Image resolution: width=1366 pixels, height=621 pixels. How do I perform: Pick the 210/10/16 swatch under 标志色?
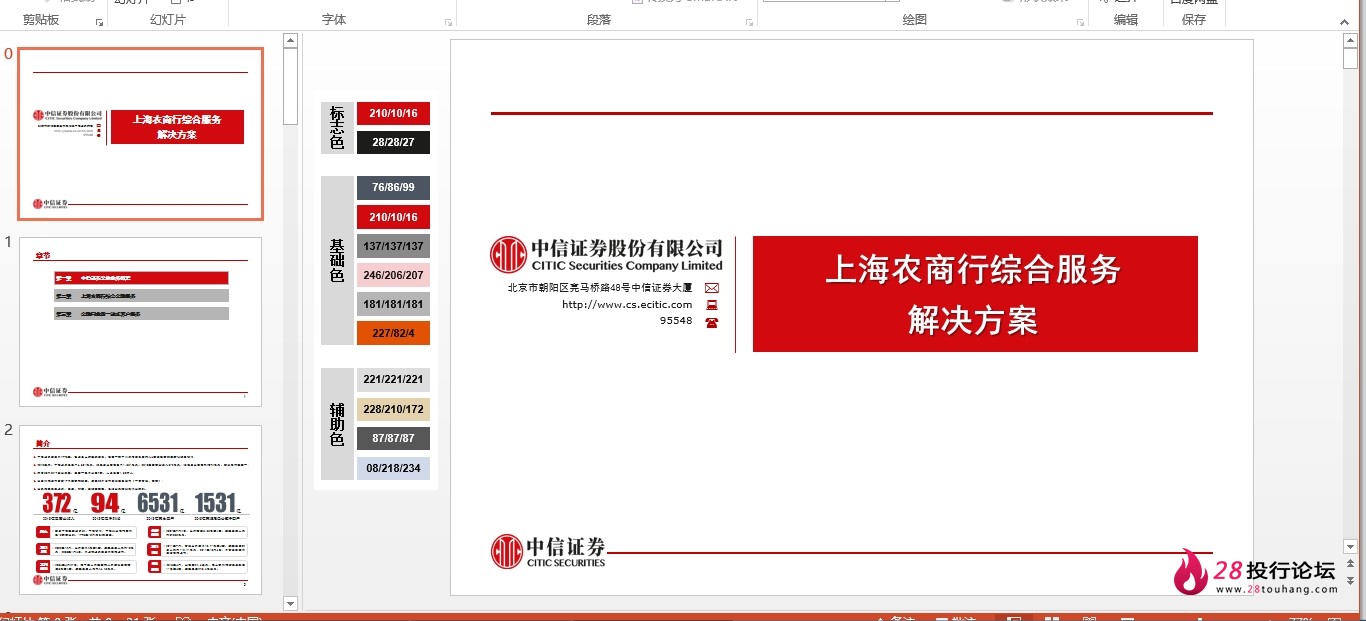(x=393, y=113)
